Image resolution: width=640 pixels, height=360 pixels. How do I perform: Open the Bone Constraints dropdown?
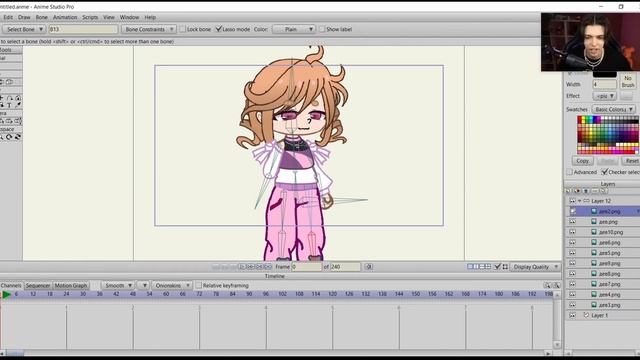pos(149,29)
